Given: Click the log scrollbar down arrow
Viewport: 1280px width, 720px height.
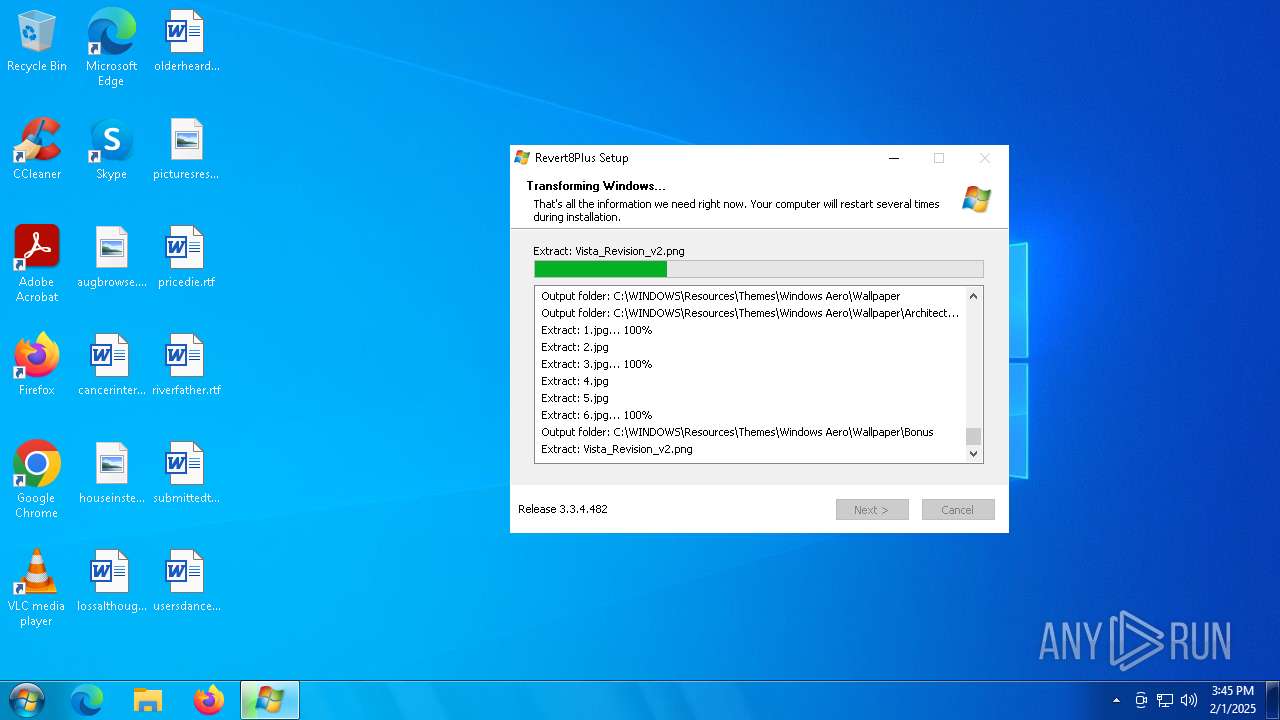Looking at the screenshot, I should pos(974,454).
